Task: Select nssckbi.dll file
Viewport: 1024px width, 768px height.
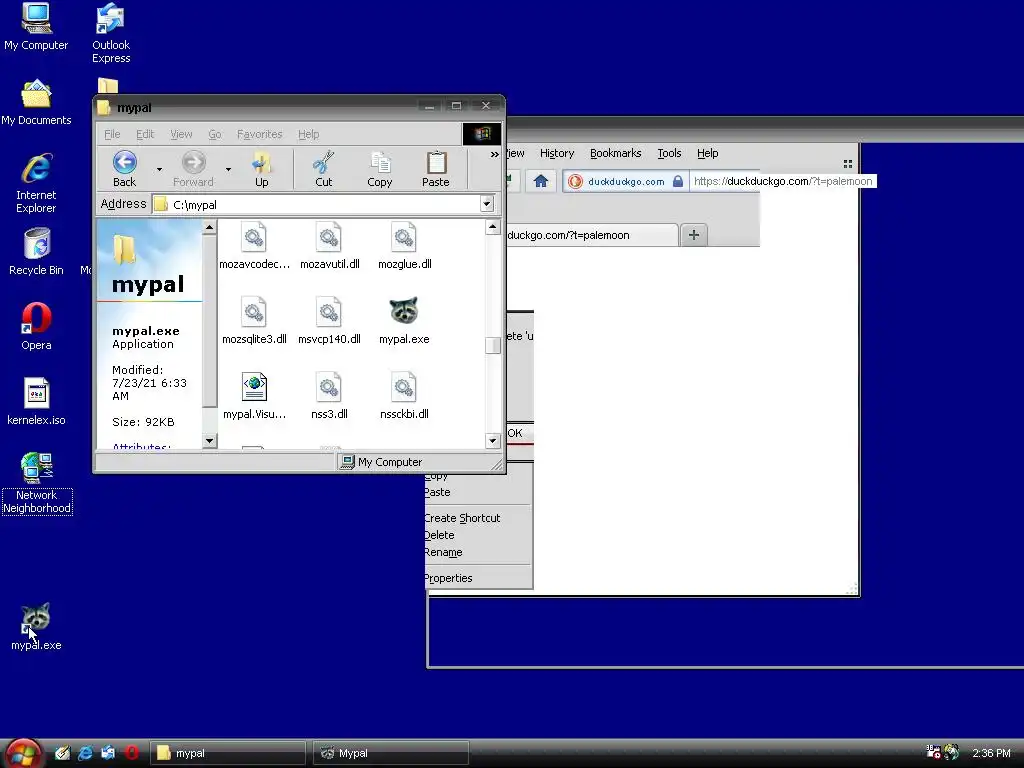Action: 404,395
